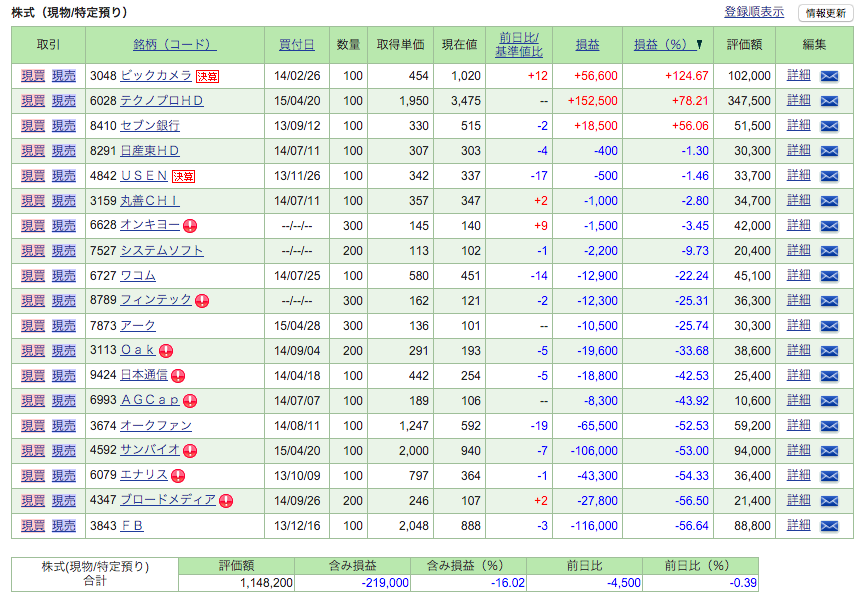862x600 pixels.
Task: Open 詳細 for FB row
Action: tap(799, 526)
